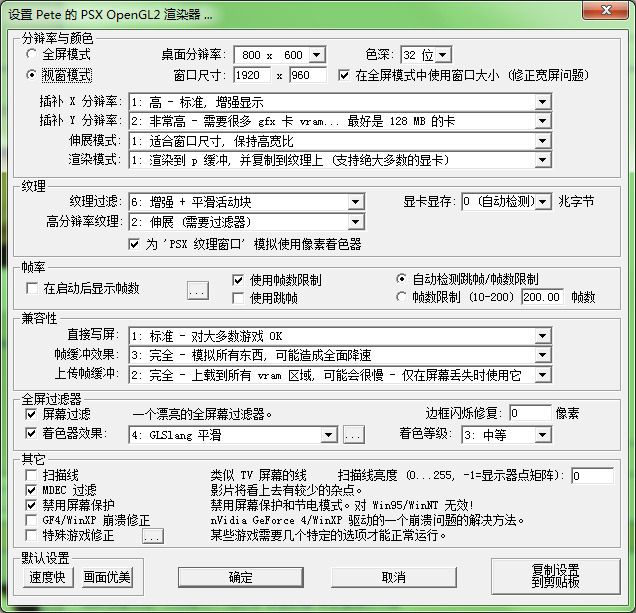Click 复制设置到剪贴板 button

click(556, 576)
